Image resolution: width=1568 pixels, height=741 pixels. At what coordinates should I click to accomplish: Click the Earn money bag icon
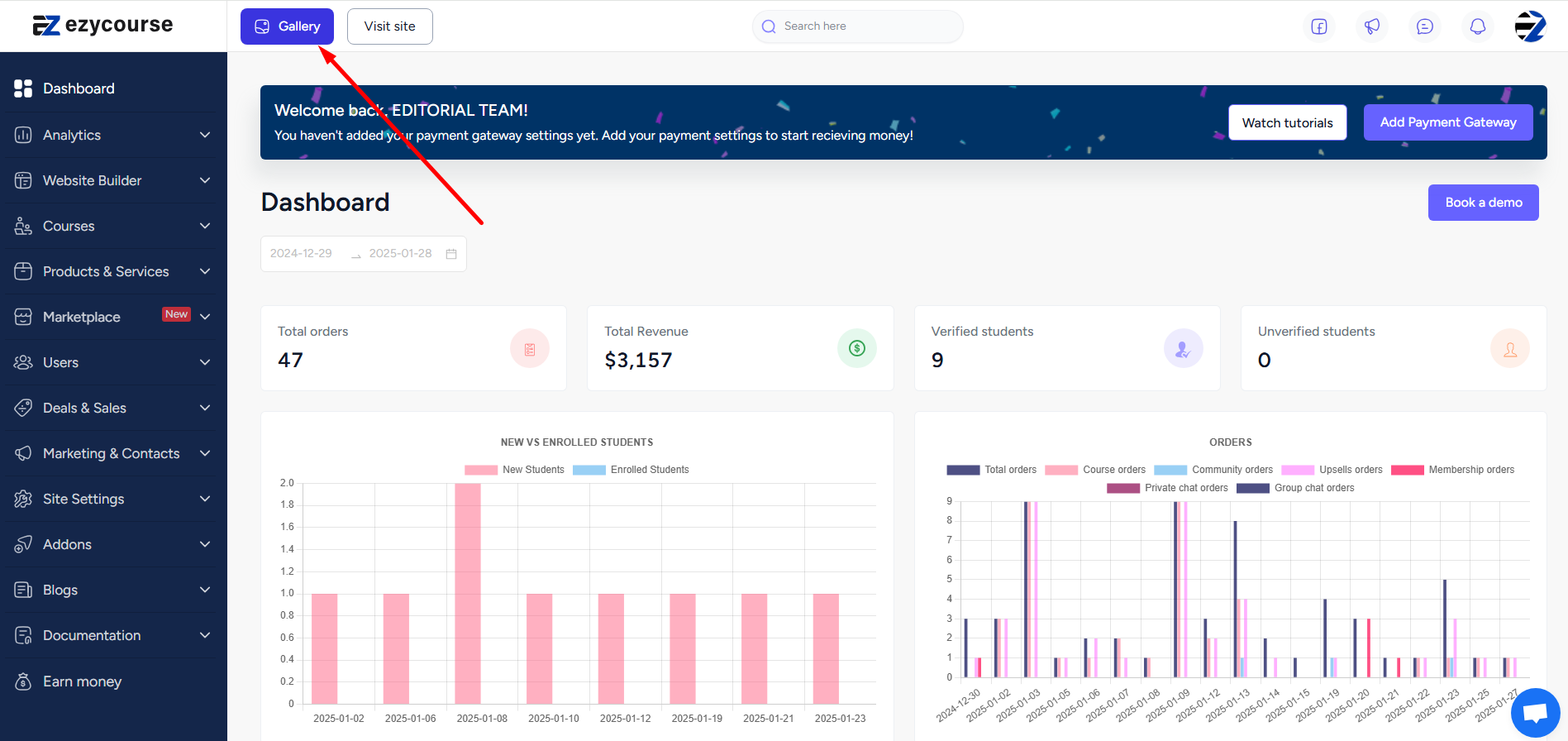(23, 681)
